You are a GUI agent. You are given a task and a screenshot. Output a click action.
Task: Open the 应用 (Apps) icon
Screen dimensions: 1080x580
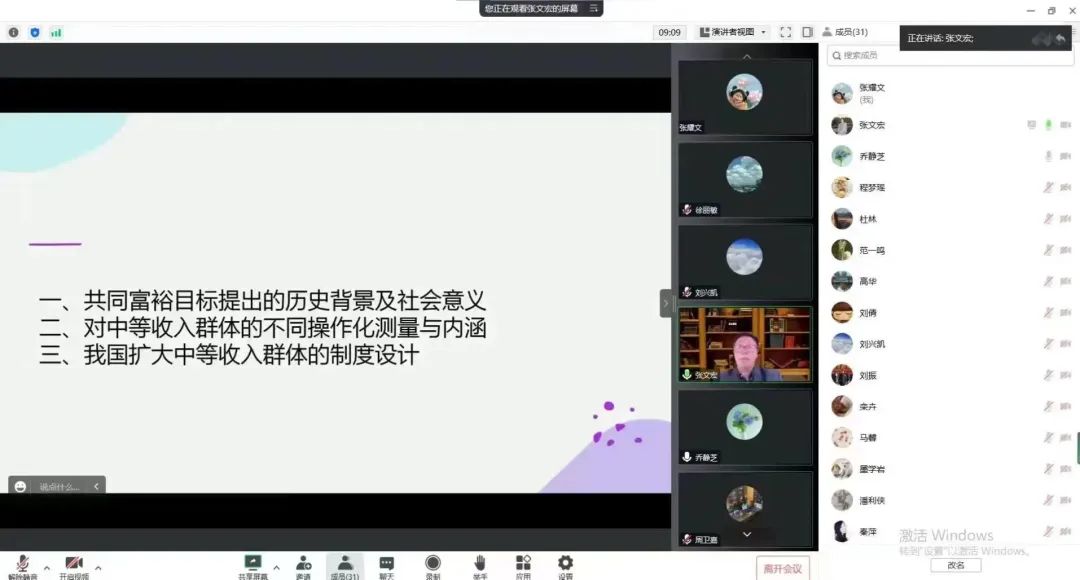coord(523,565)
